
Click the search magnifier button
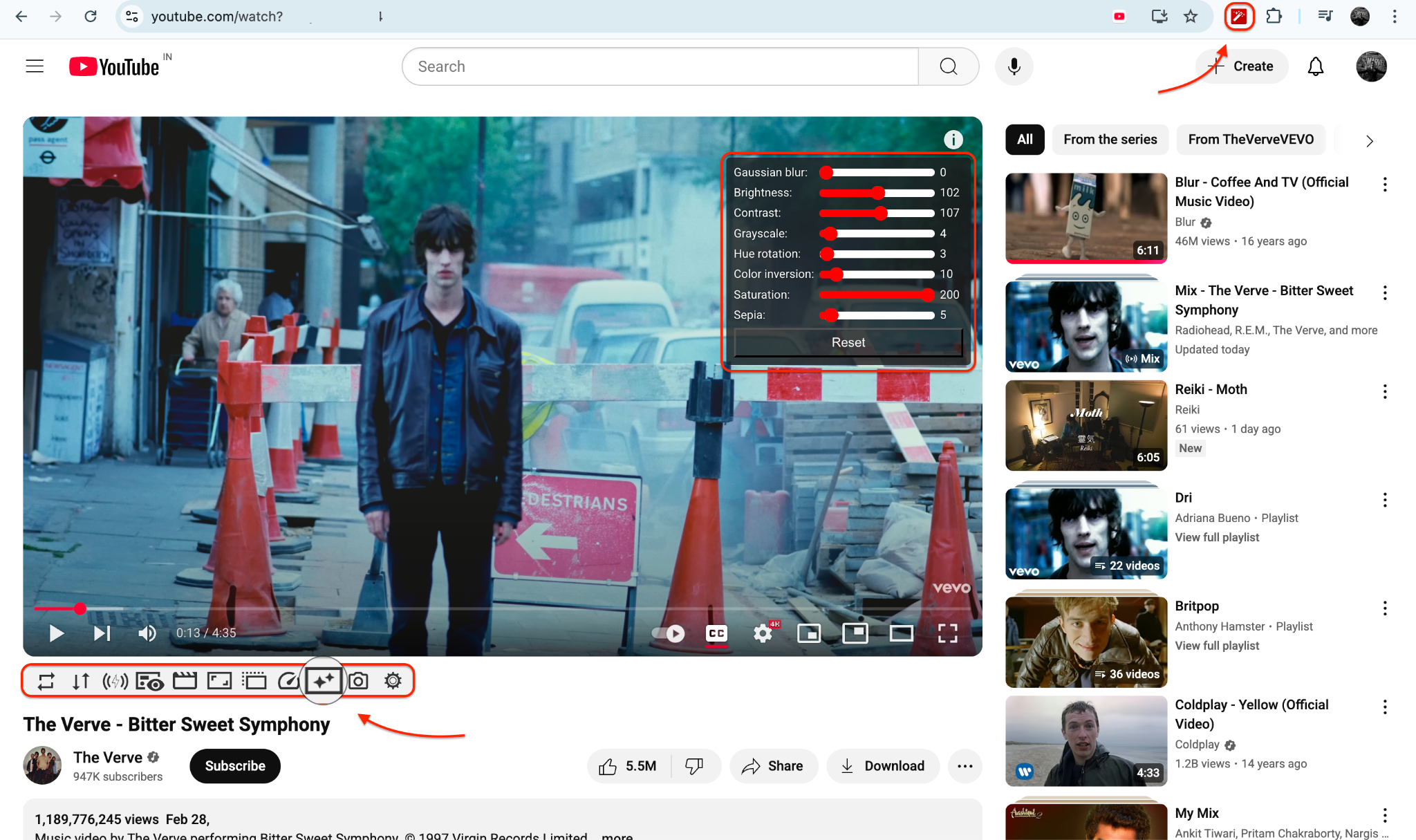click(x=949, y=66)
